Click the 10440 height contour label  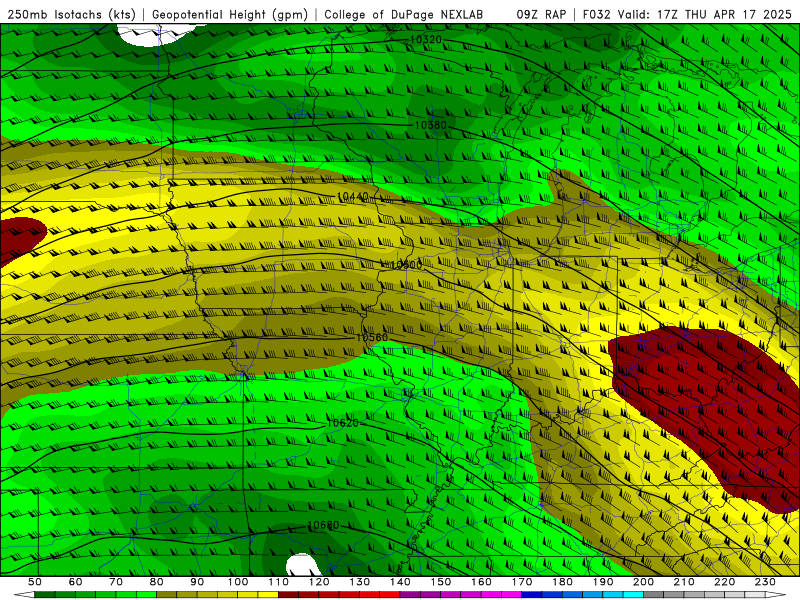352,196
